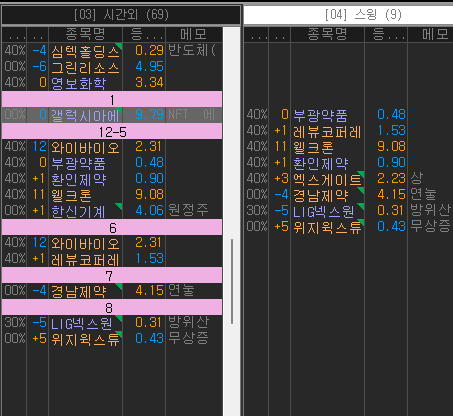This screenshot has height=416, width=453.
Task: Click the 4.95 change value
Action: pyautogui.click(x=149, y=67)
